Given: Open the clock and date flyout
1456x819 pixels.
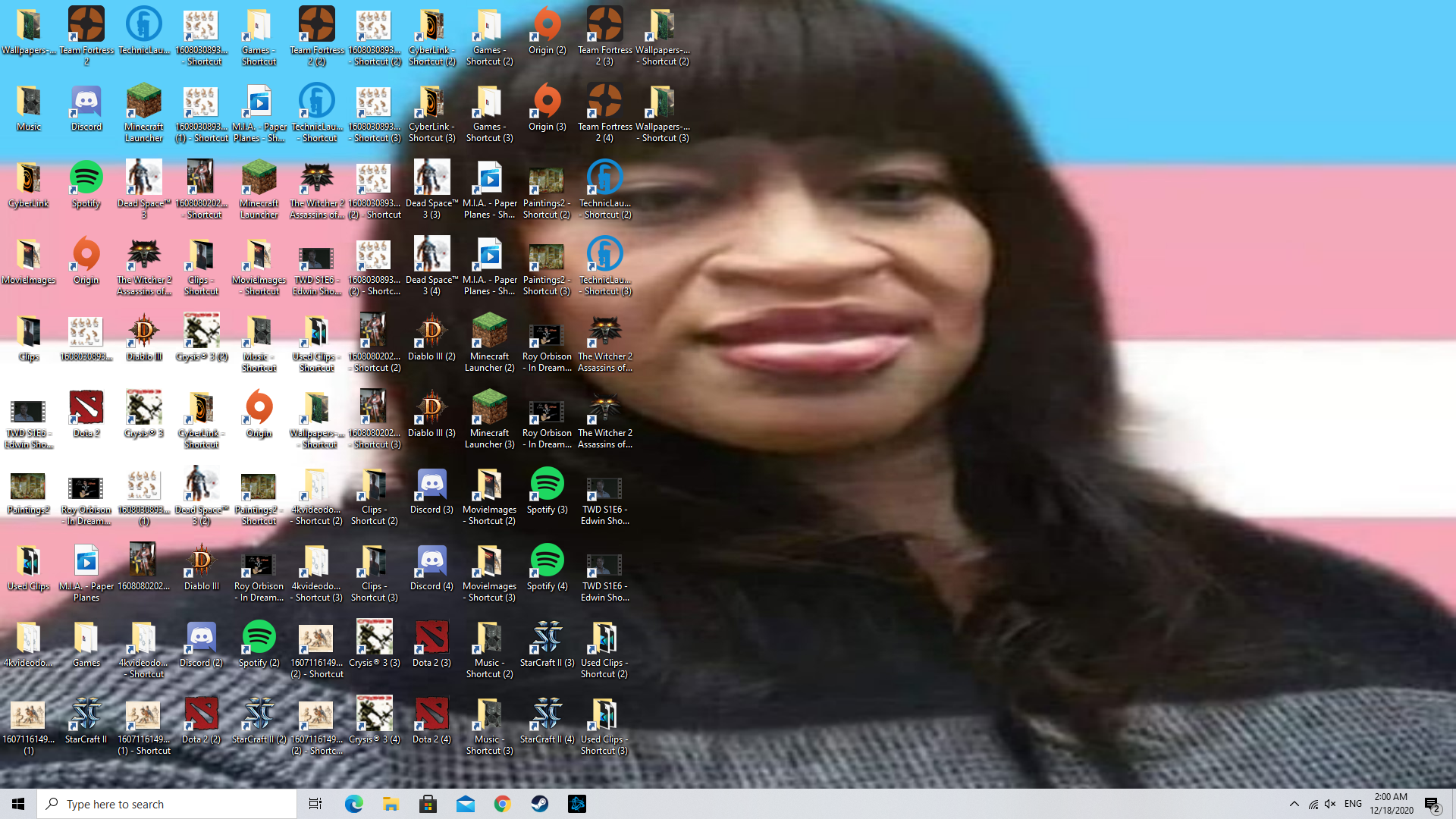Looking at the screenshot, I should pyautogui.click(x=1391, y=804).
